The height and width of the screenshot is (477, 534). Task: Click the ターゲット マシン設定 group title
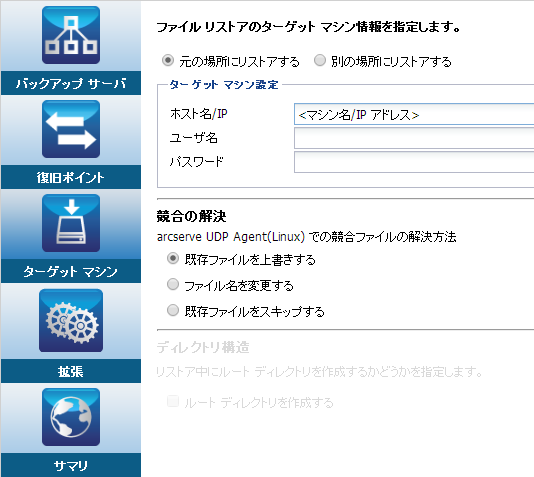[224, 84]
